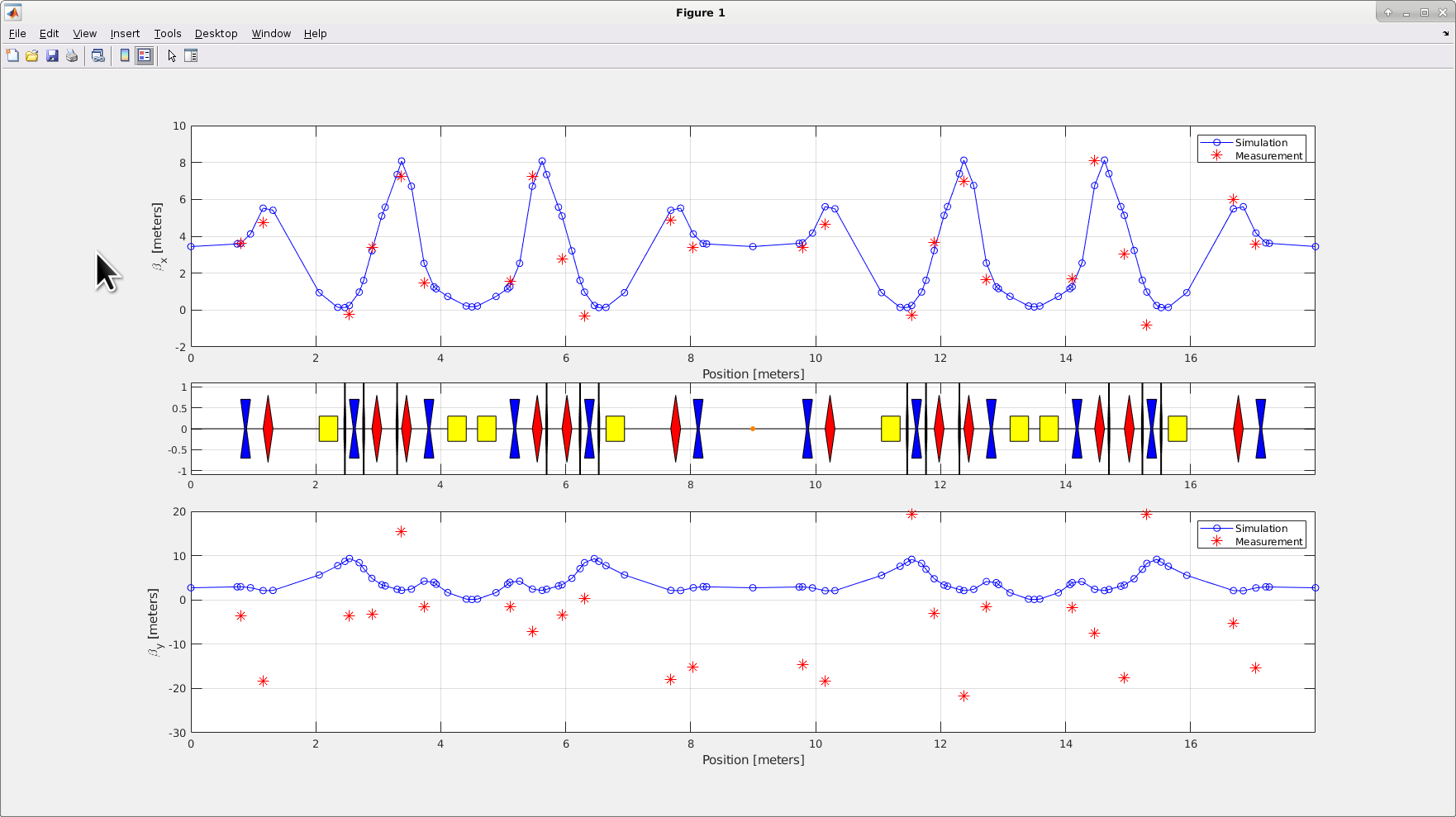Click the MATLAB logo in the title bar
This screenshot has width=1456, height=817.
pos(13,12)
